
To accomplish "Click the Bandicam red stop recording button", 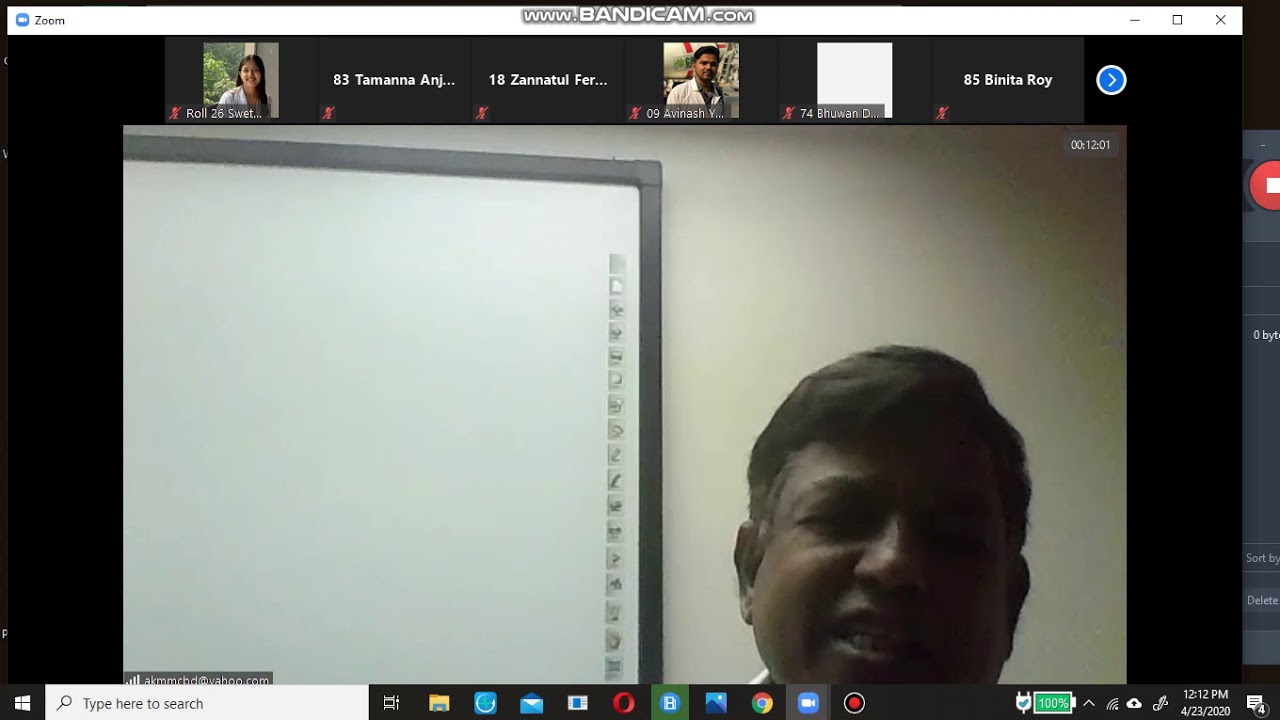I will [x=1268, y=185].
